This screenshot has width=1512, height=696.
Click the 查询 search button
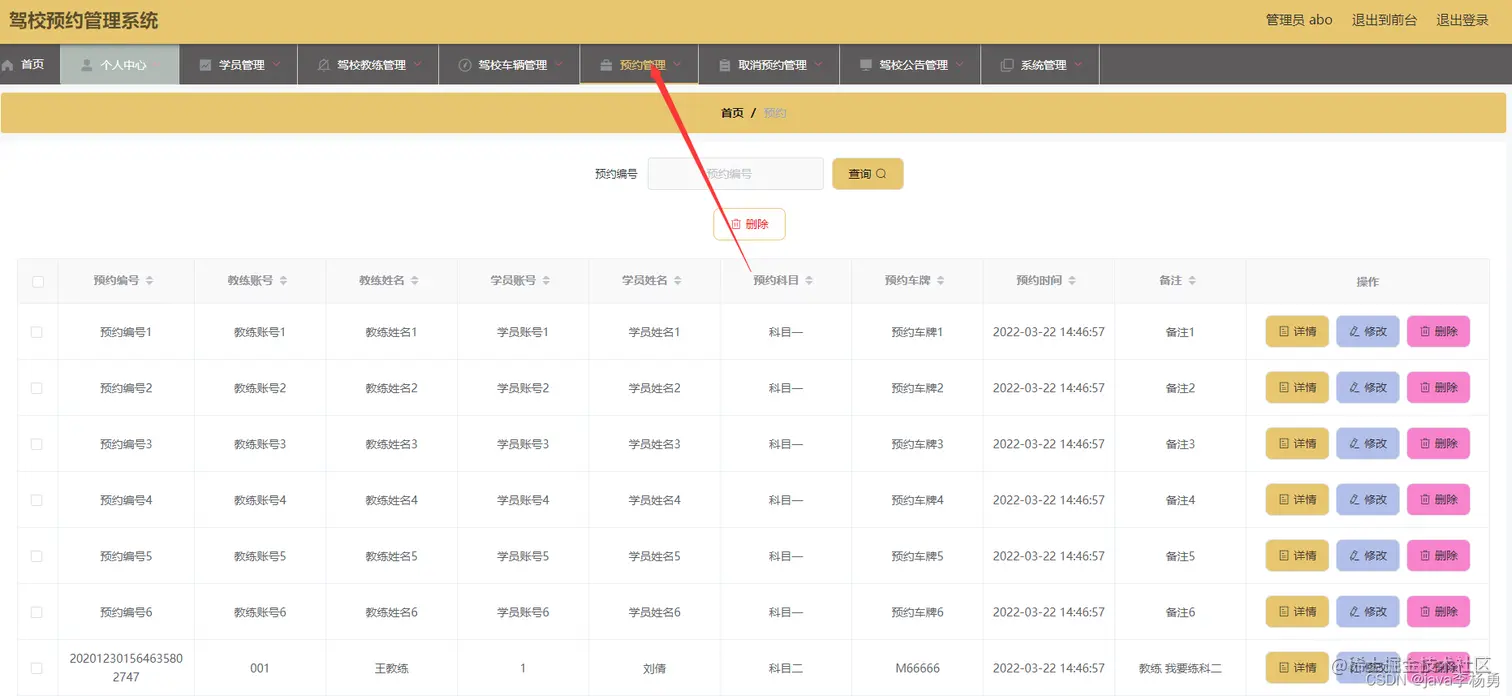[868, 174]
